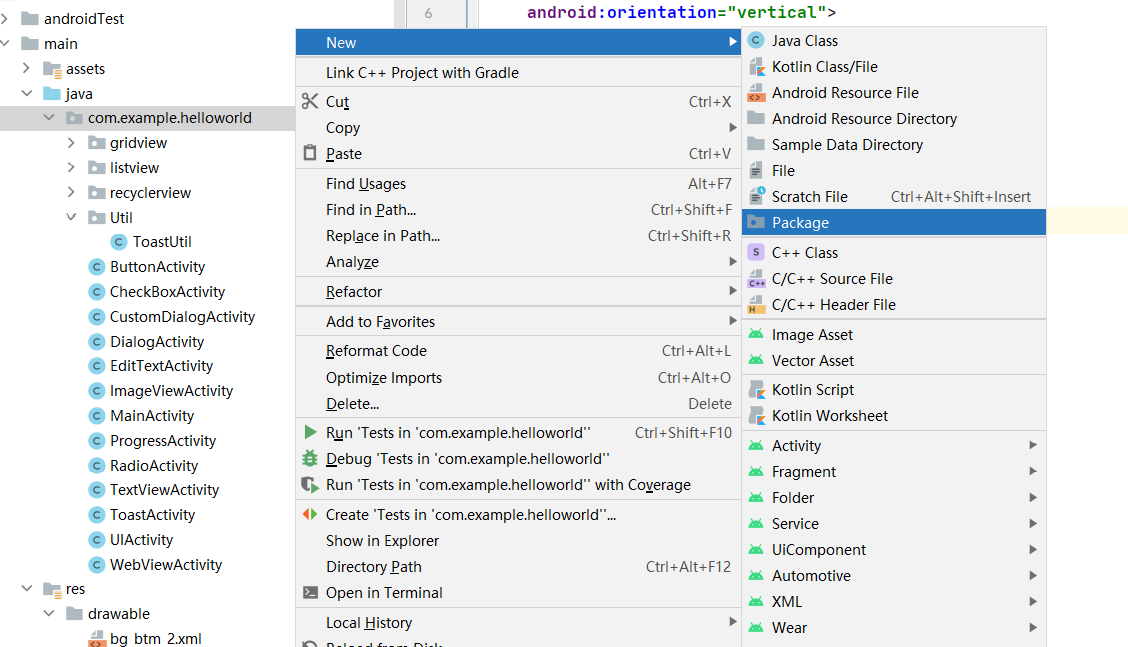The height and width of the screenshot is (647, 1128).
Task: Select MainActivity in the project tree
Action: pyautogui.click(x=152, y=416)
